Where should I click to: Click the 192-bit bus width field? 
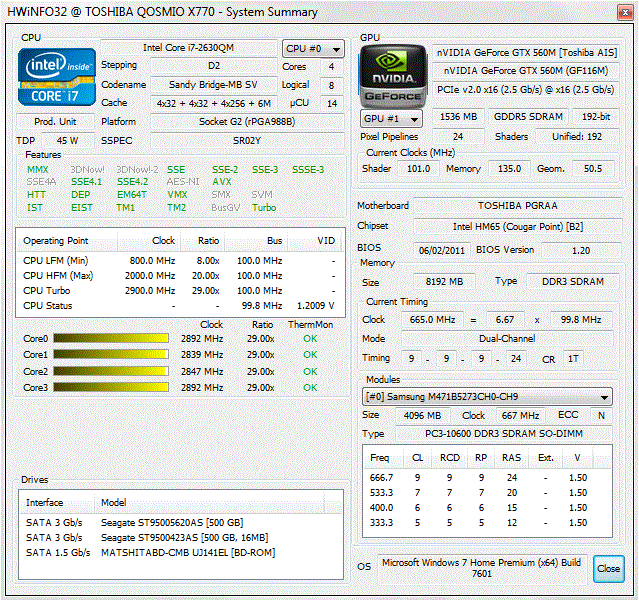click(x=596, y=117)
